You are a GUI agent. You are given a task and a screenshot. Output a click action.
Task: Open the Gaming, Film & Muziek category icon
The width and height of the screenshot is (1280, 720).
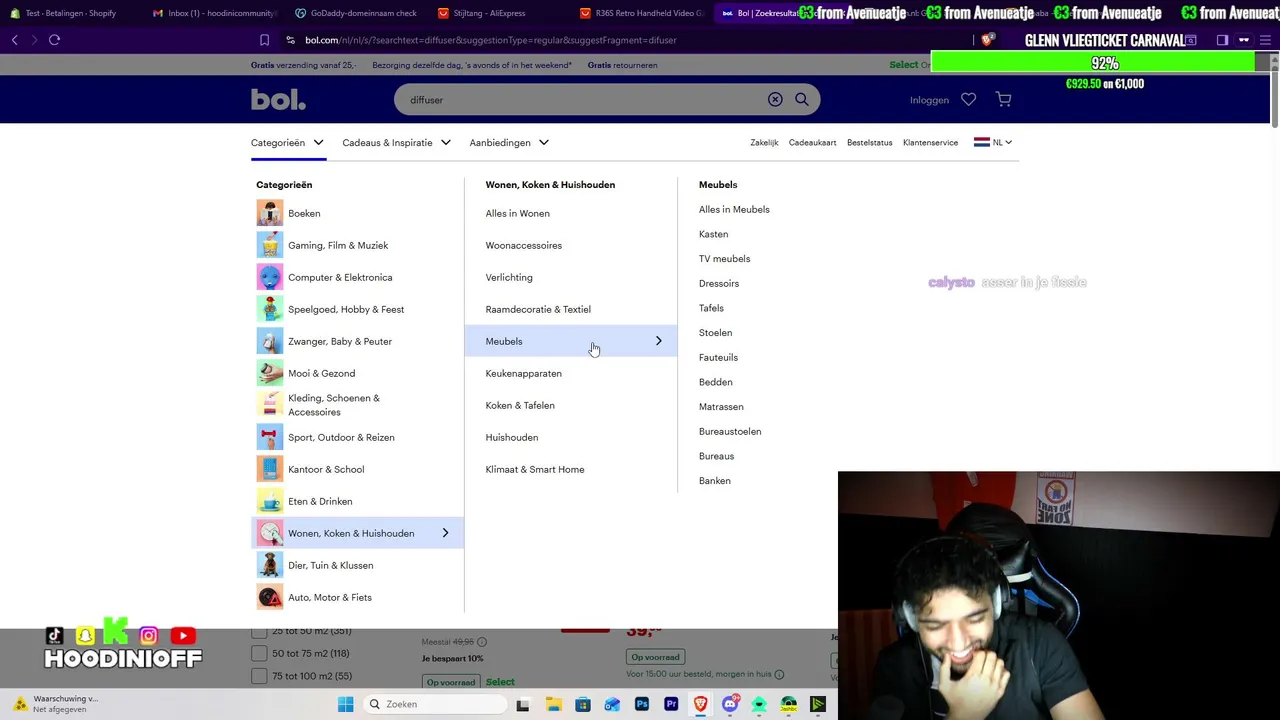point(270,245)
